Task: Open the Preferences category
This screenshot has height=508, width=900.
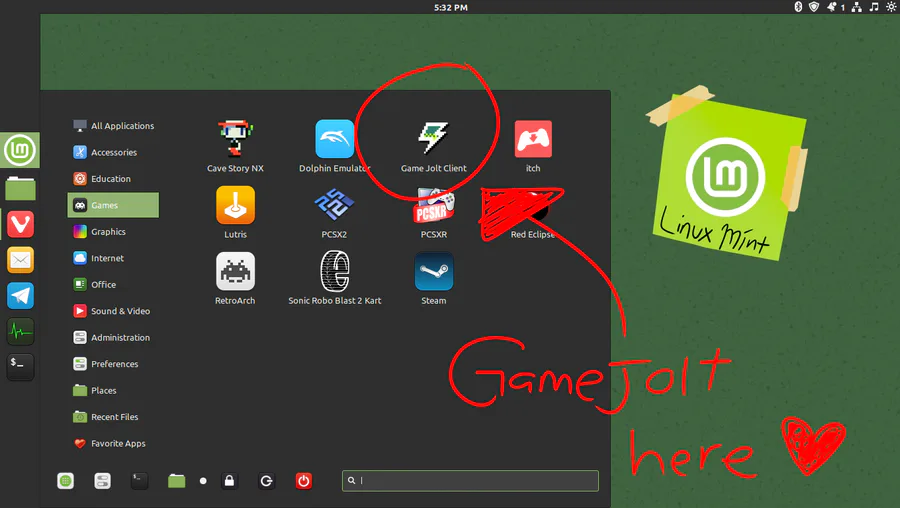Action: (x=114, y=363)
